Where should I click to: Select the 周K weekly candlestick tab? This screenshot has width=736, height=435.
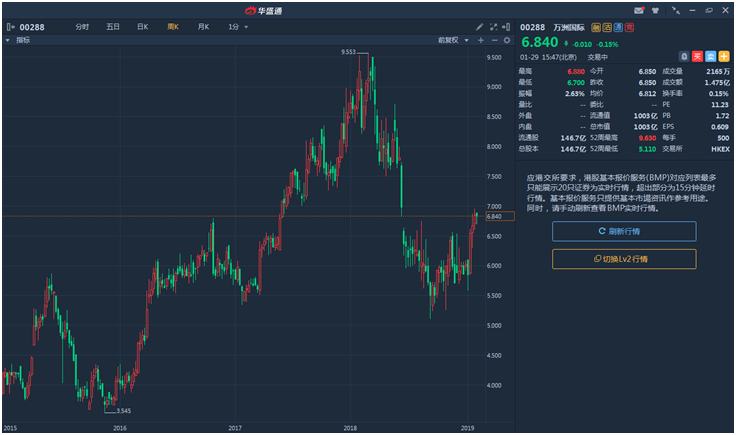pyautogui.click(x=173, y=27)
